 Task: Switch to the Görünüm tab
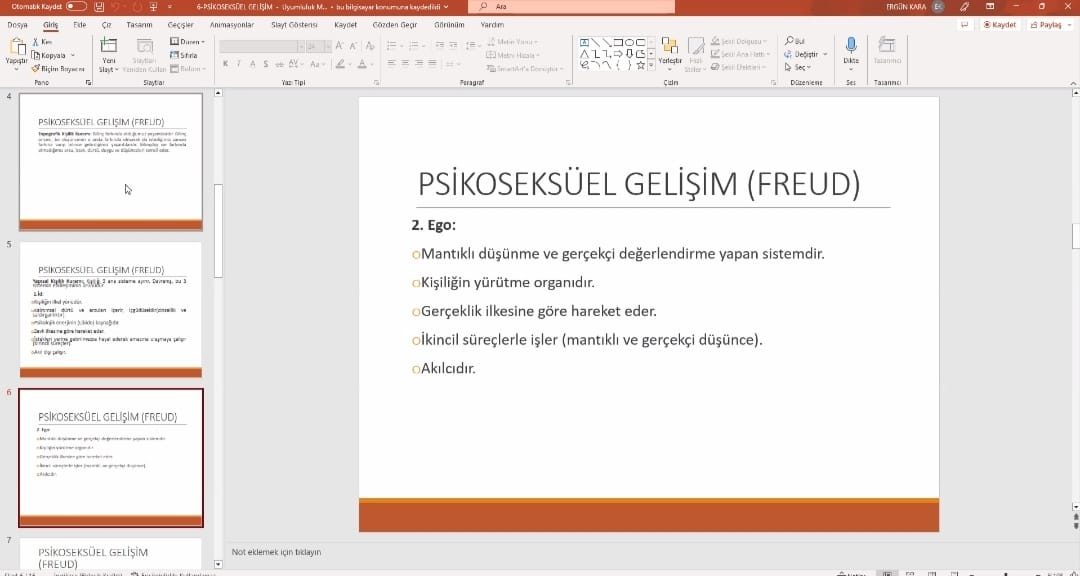(449, 25)
